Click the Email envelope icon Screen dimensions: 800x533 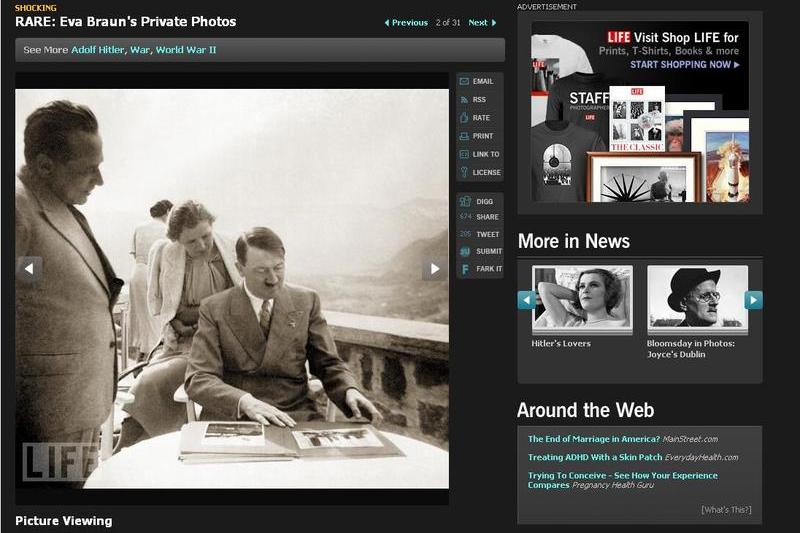(x=464, y=82)
